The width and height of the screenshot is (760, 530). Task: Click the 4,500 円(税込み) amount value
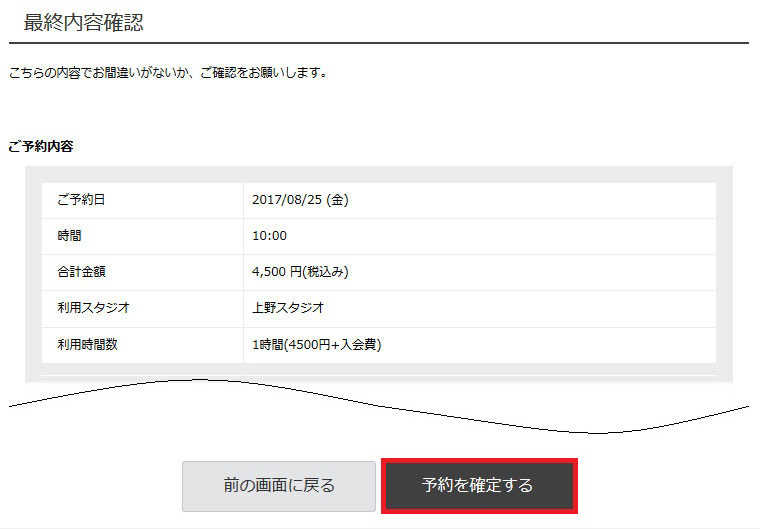pos(300,272)
